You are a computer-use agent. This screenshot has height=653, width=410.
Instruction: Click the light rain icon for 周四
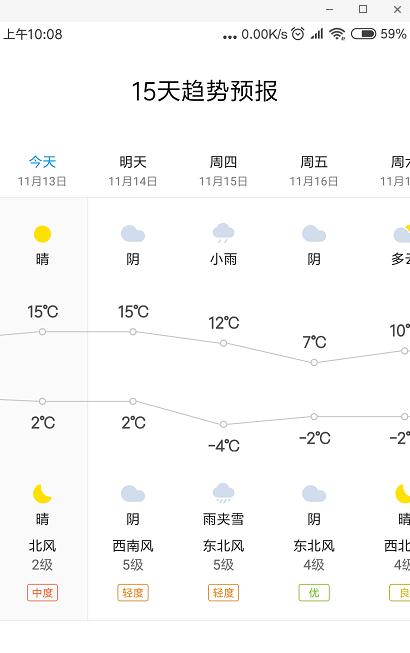[224, 233]
